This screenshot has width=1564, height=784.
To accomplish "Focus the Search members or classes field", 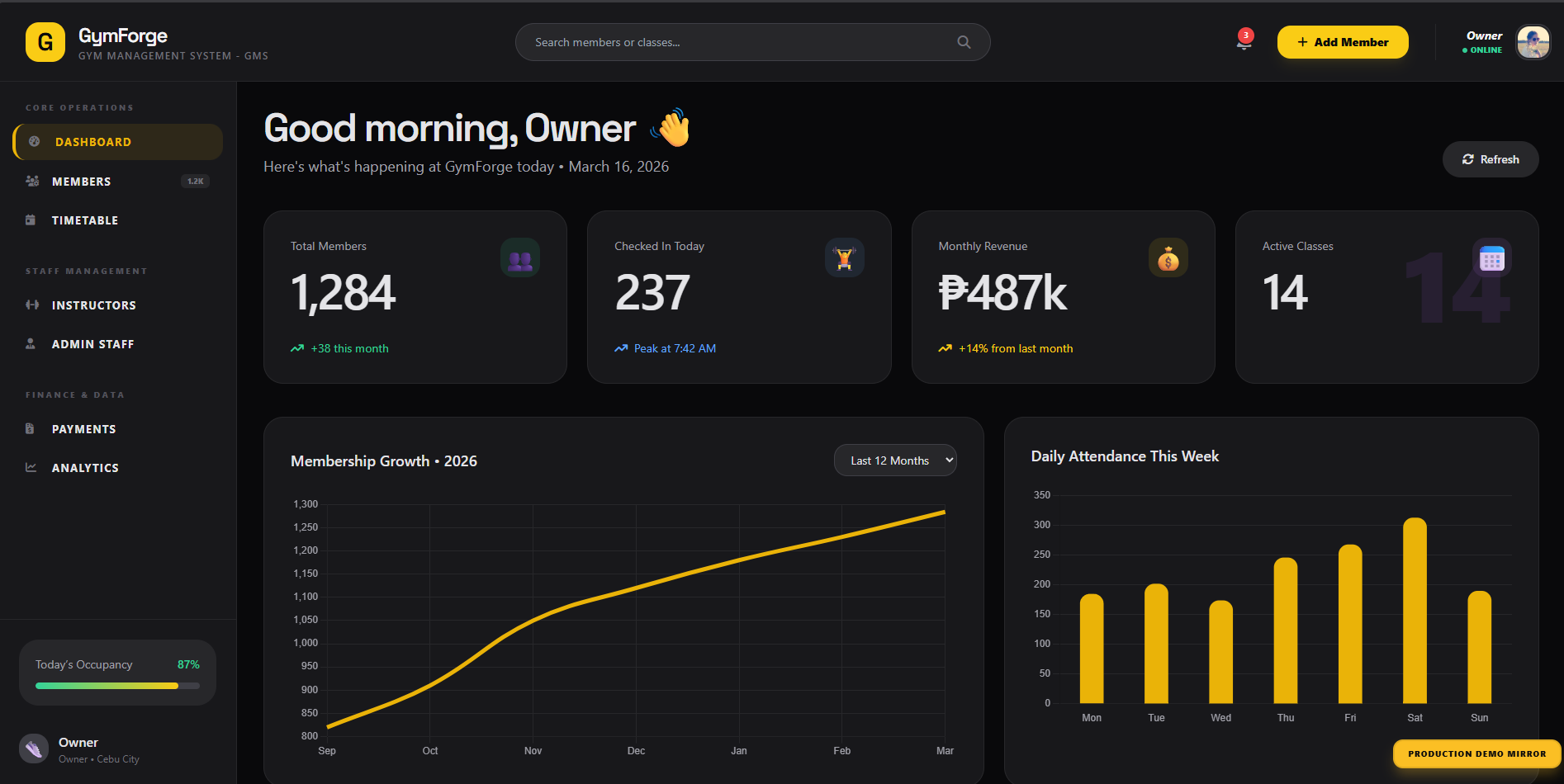I will [752, 42].
